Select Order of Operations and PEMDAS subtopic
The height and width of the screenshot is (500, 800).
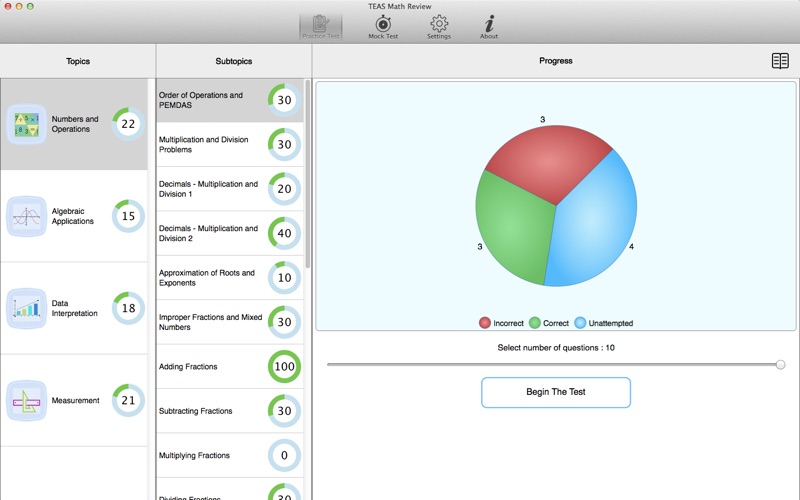coord(230,100)
